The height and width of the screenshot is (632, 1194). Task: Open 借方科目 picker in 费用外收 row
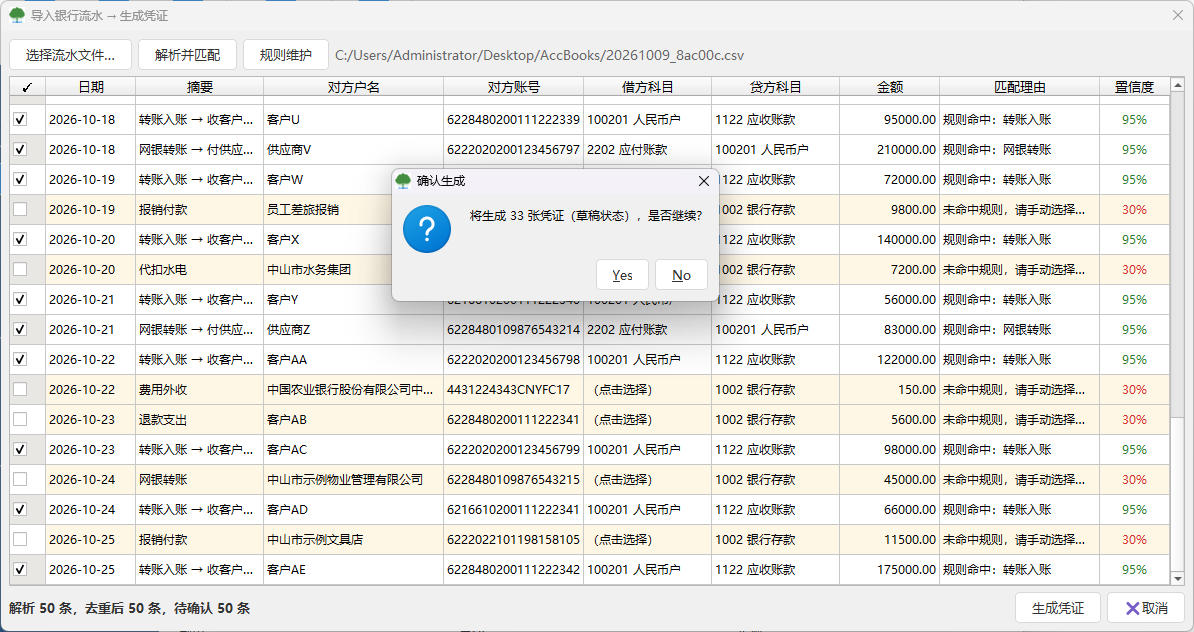pos(647,390)
